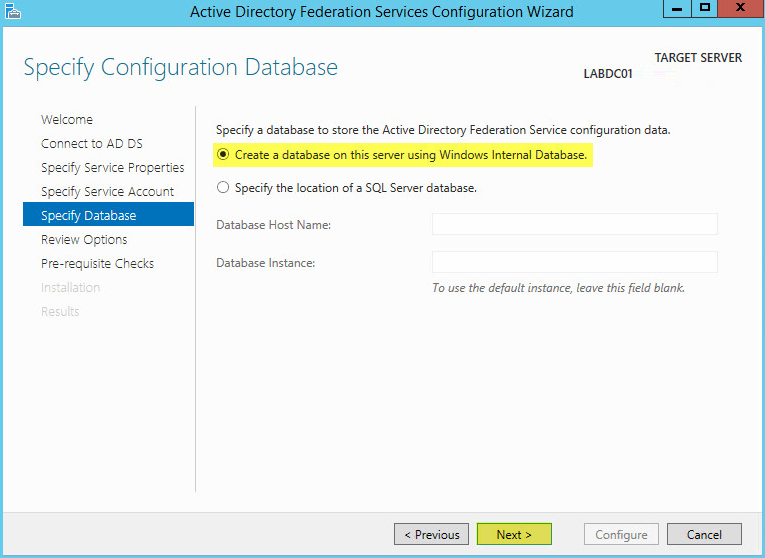Select the Specify Database step
765x558 pixels.
click(108, 214)
